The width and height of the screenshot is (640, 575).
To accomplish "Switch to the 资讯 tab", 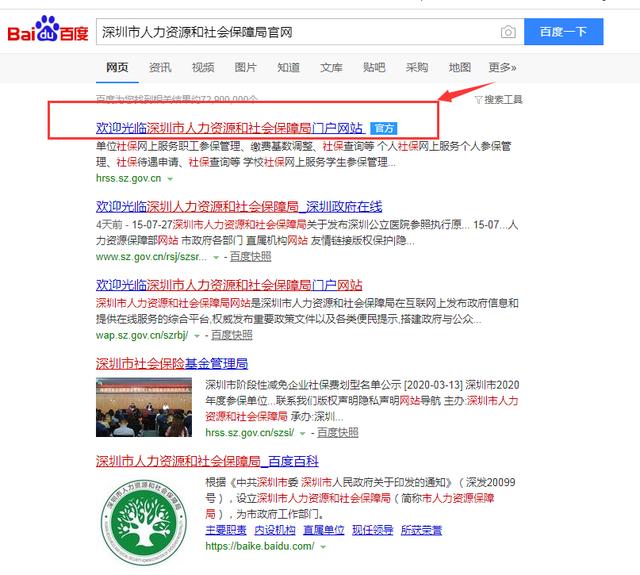I will click(x=160, y=67).
